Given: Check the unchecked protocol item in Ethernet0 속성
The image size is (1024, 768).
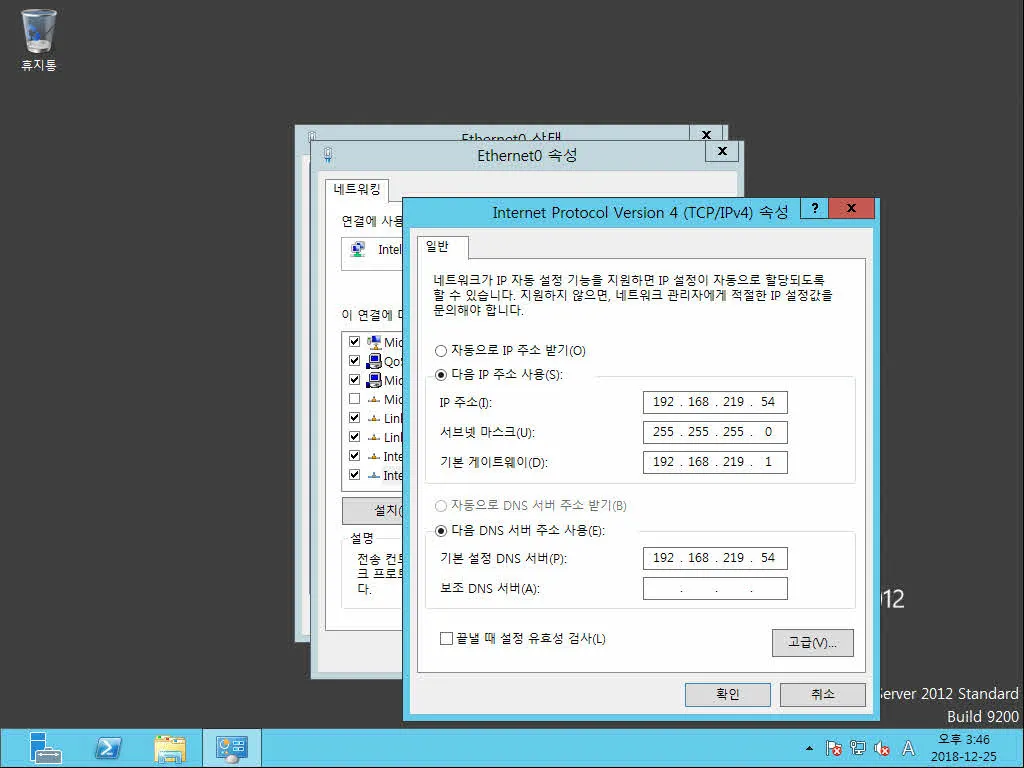Looking at the screenshot, I should (x=354, y=399).
